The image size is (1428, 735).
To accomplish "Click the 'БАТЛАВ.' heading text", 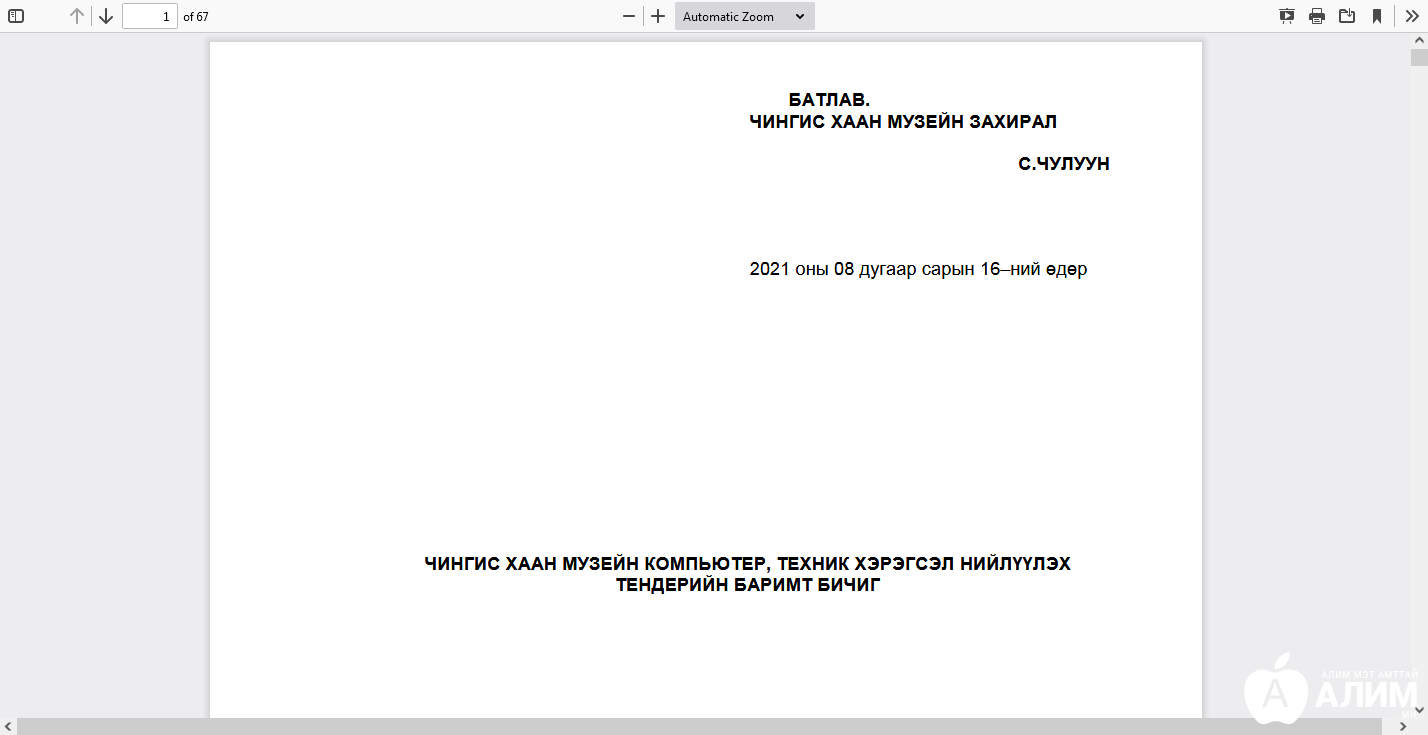I will click(829, 100).
